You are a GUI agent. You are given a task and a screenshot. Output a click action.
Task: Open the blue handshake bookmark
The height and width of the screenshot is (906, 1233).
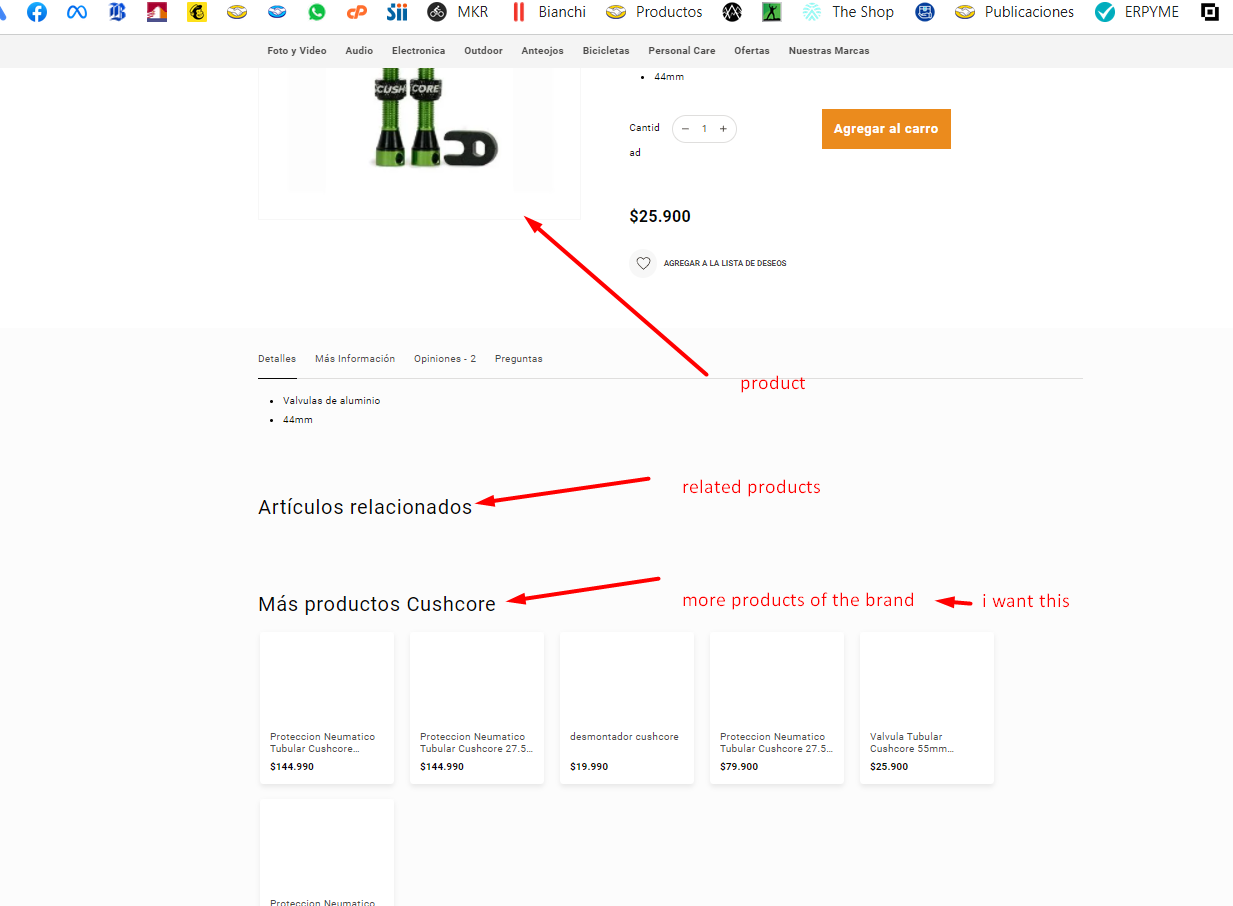click(277, 12)
